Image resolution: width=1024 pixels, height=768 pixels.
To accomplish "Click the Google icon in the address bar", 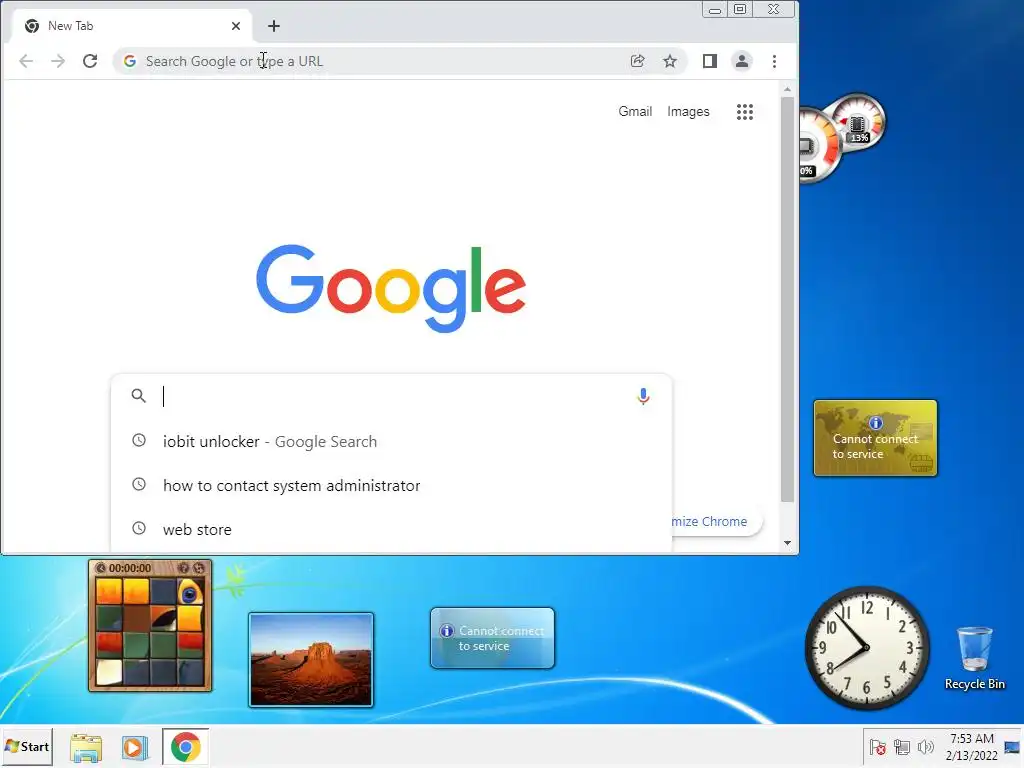I will pyautogui.click(x=130, y=61).
